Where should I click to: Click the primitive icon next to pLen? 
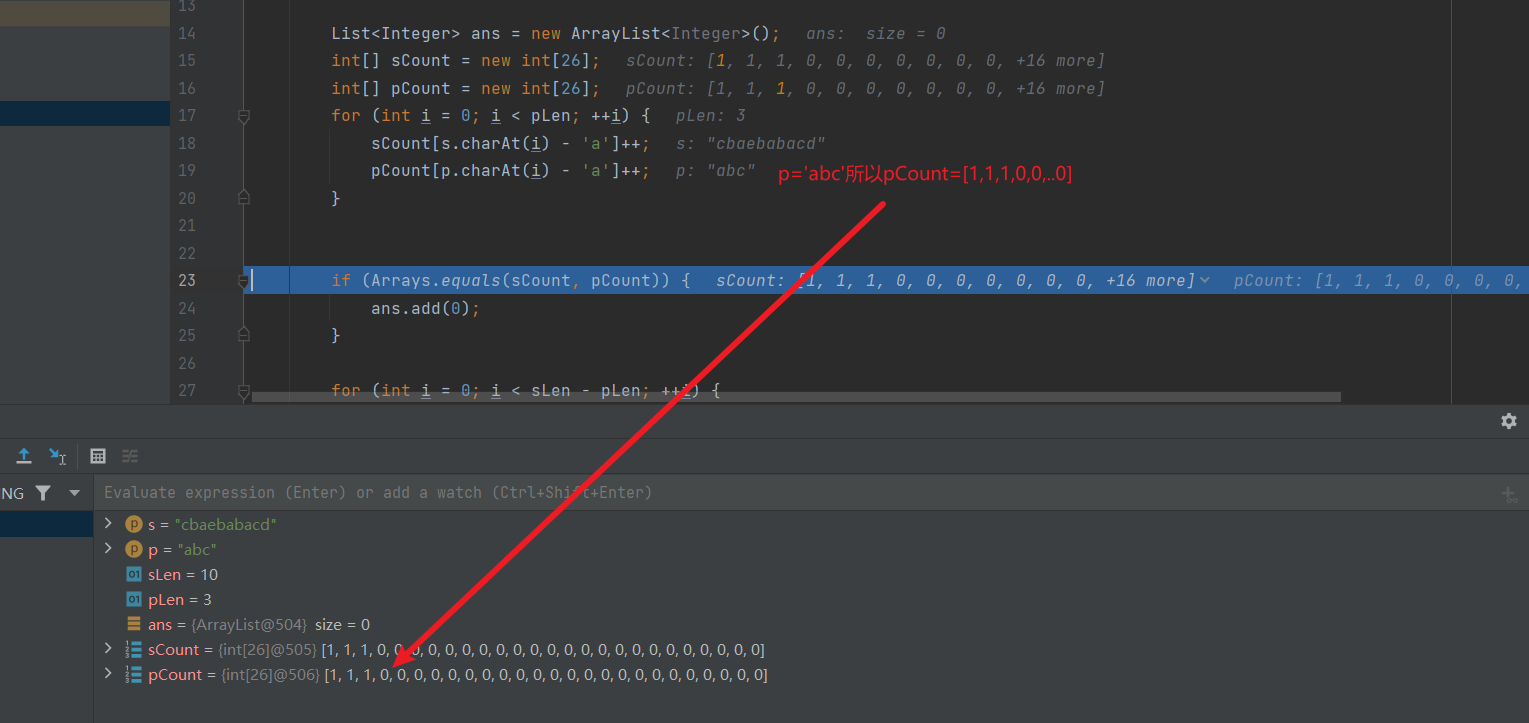134,599
